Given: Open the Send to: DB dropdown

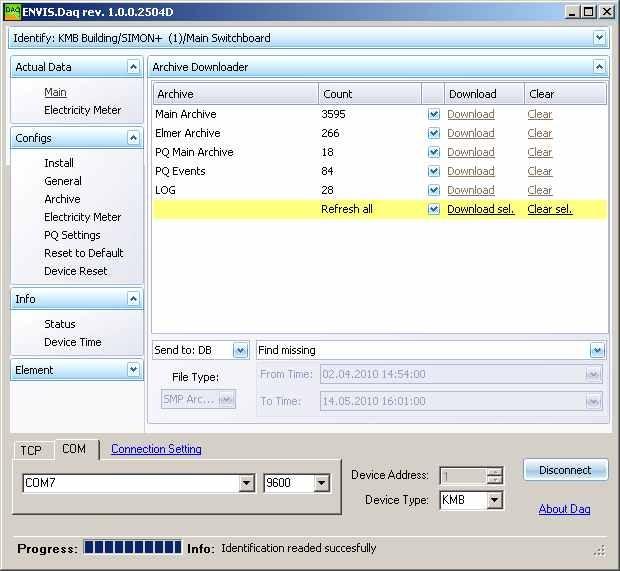Looking at the screenshot, I should [240, 350].
